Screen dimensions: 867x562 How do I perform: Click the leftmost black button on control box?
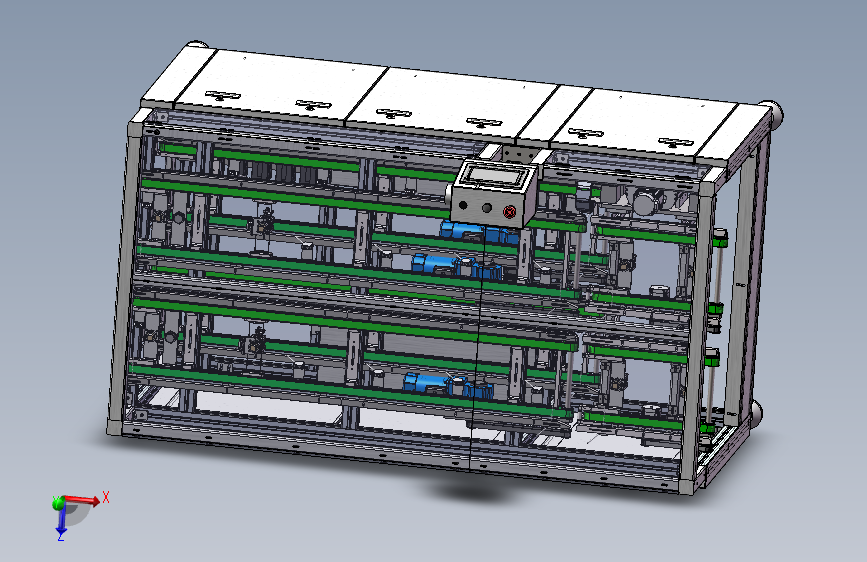463,205
